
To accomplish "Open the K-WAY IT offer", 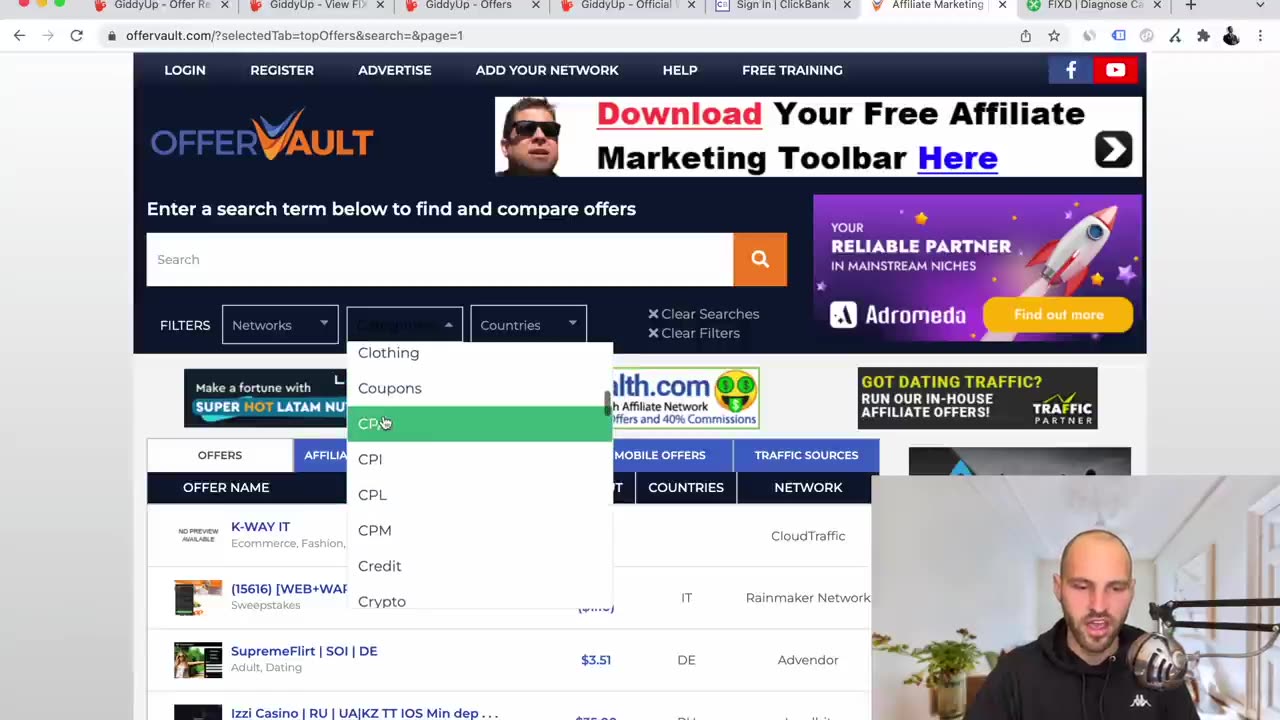I will pos(260,527).
